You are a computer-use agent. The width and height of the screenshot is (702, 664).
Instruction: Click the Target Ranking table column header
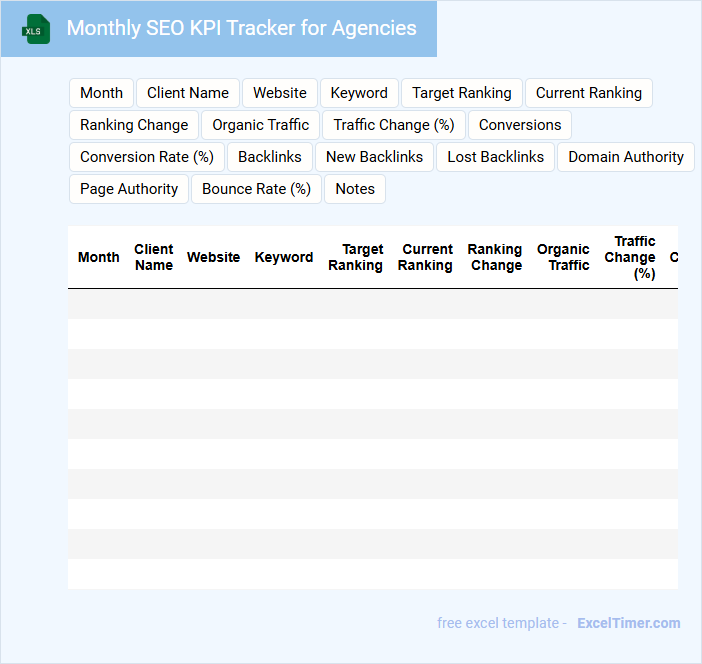(355, 257)
